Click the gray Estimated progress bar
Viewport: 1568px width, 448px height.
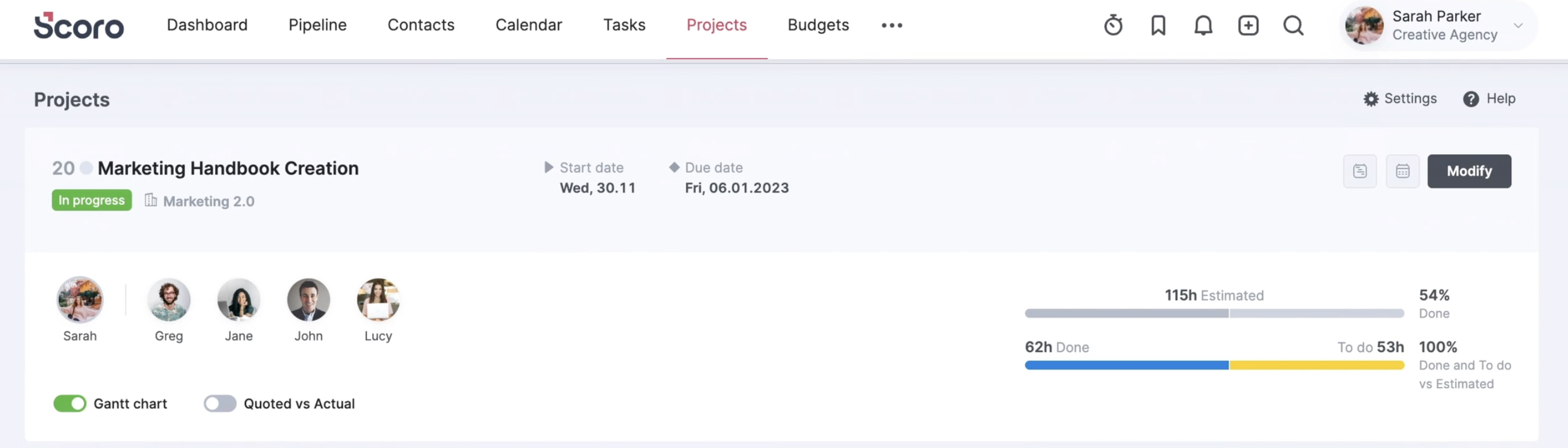[x=1214, y=313]
